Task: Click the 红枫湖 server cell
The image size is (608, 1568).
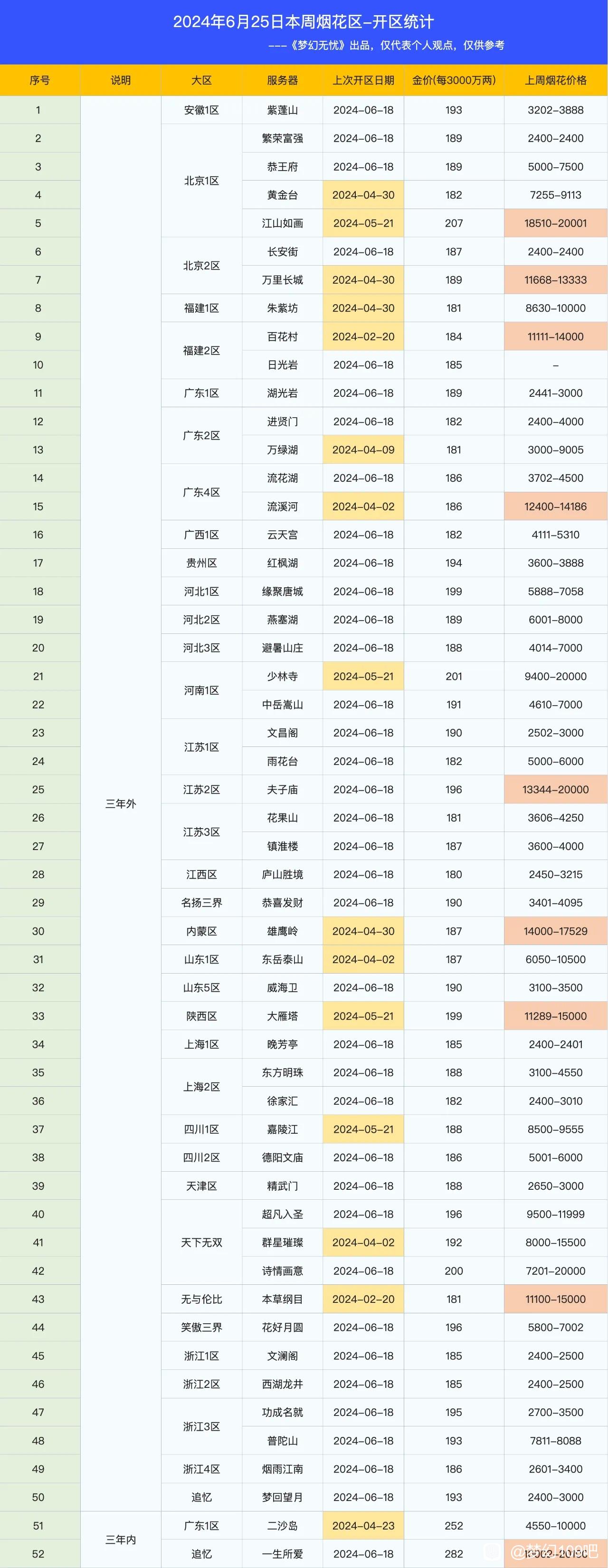Action: [x=283, y=563]
